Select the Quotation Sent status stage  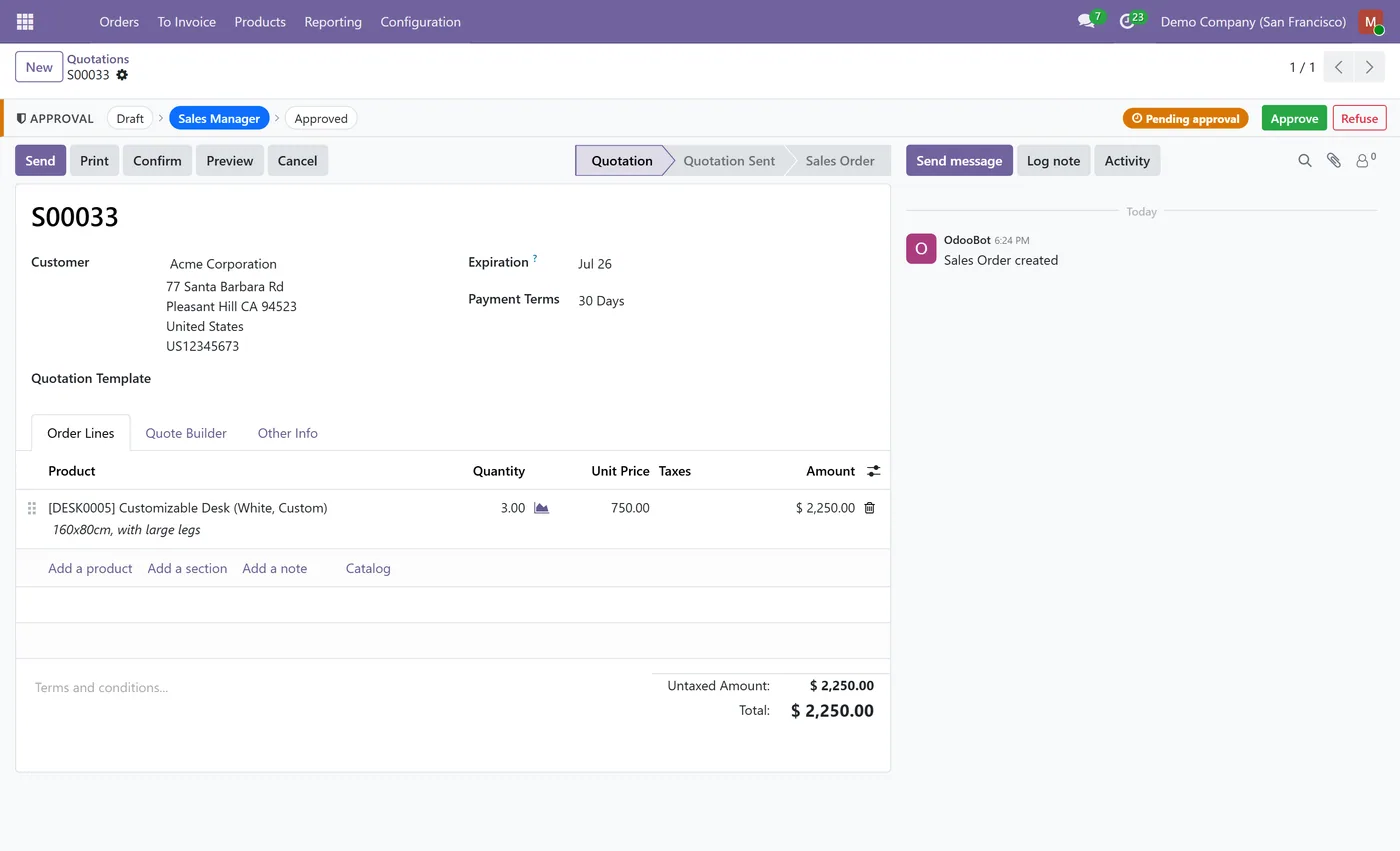pos(729,160)
